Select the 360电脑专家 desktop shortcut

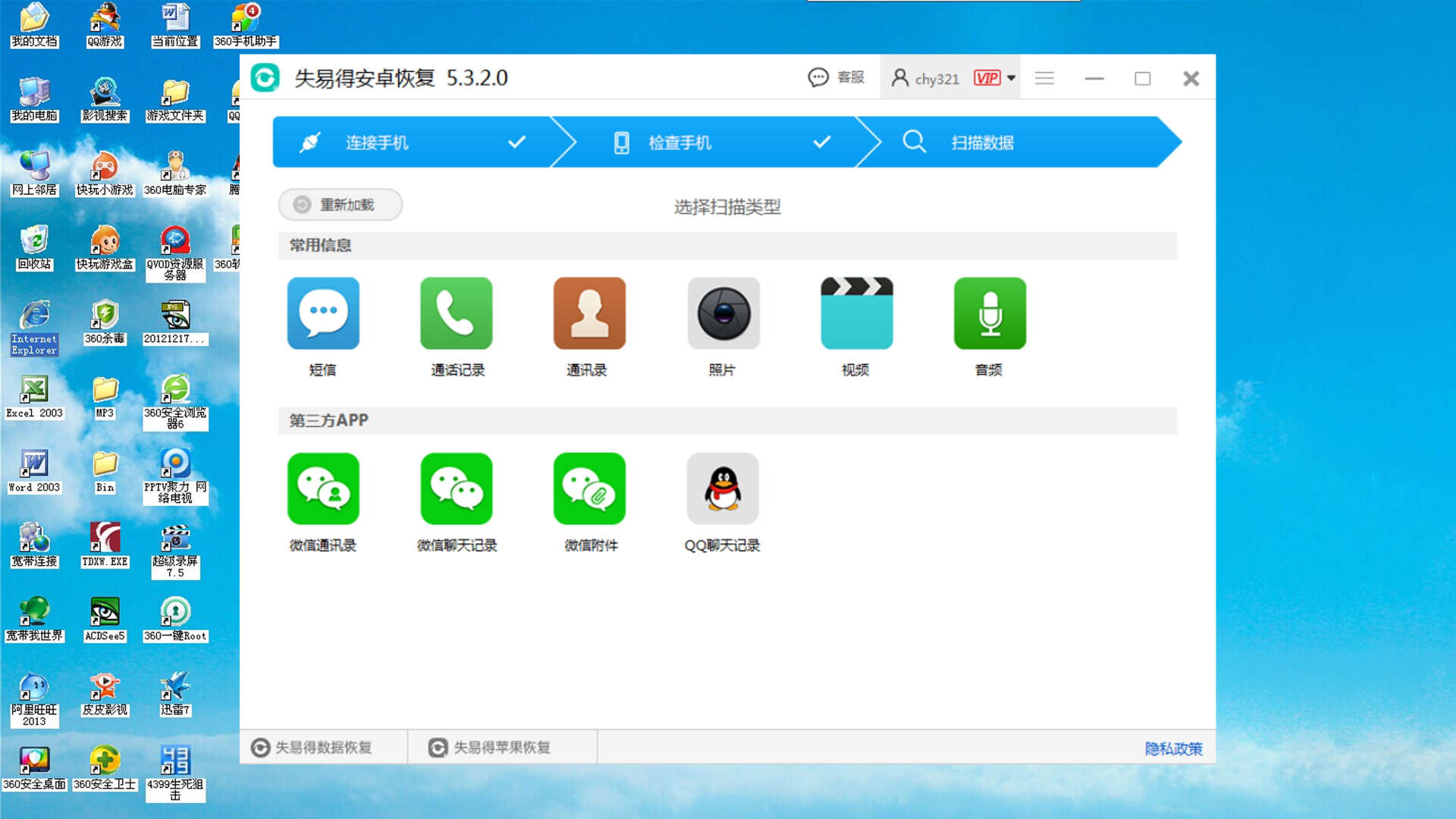175,174
